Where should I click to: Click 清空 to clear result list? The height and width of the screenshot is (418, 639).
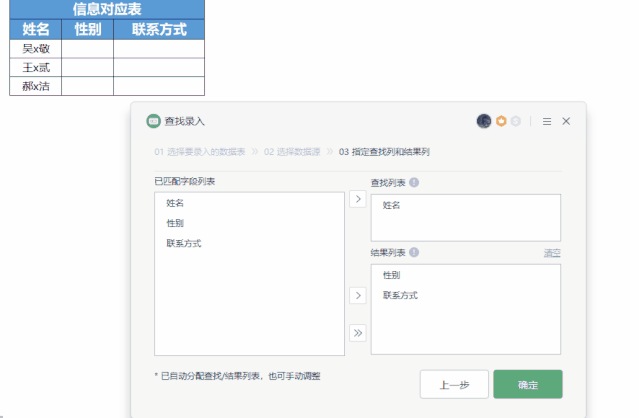[x=552, y=253]
